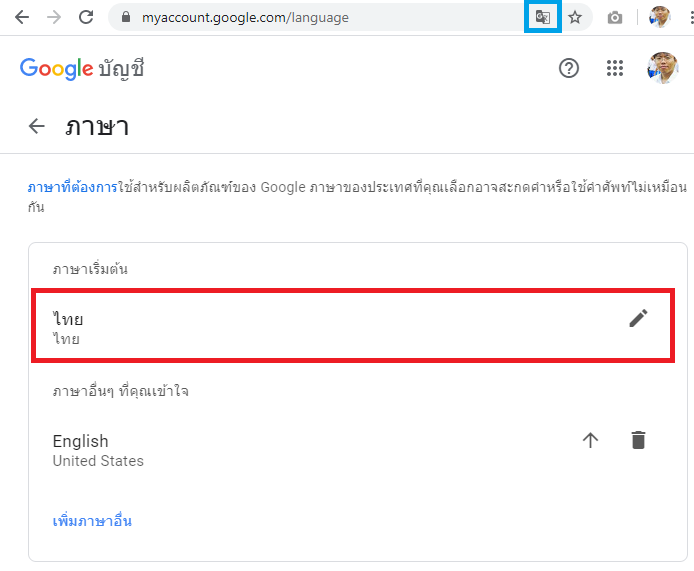
Task: Open the Chrome profile avatar in toolbar
Action: click(659, 17)
